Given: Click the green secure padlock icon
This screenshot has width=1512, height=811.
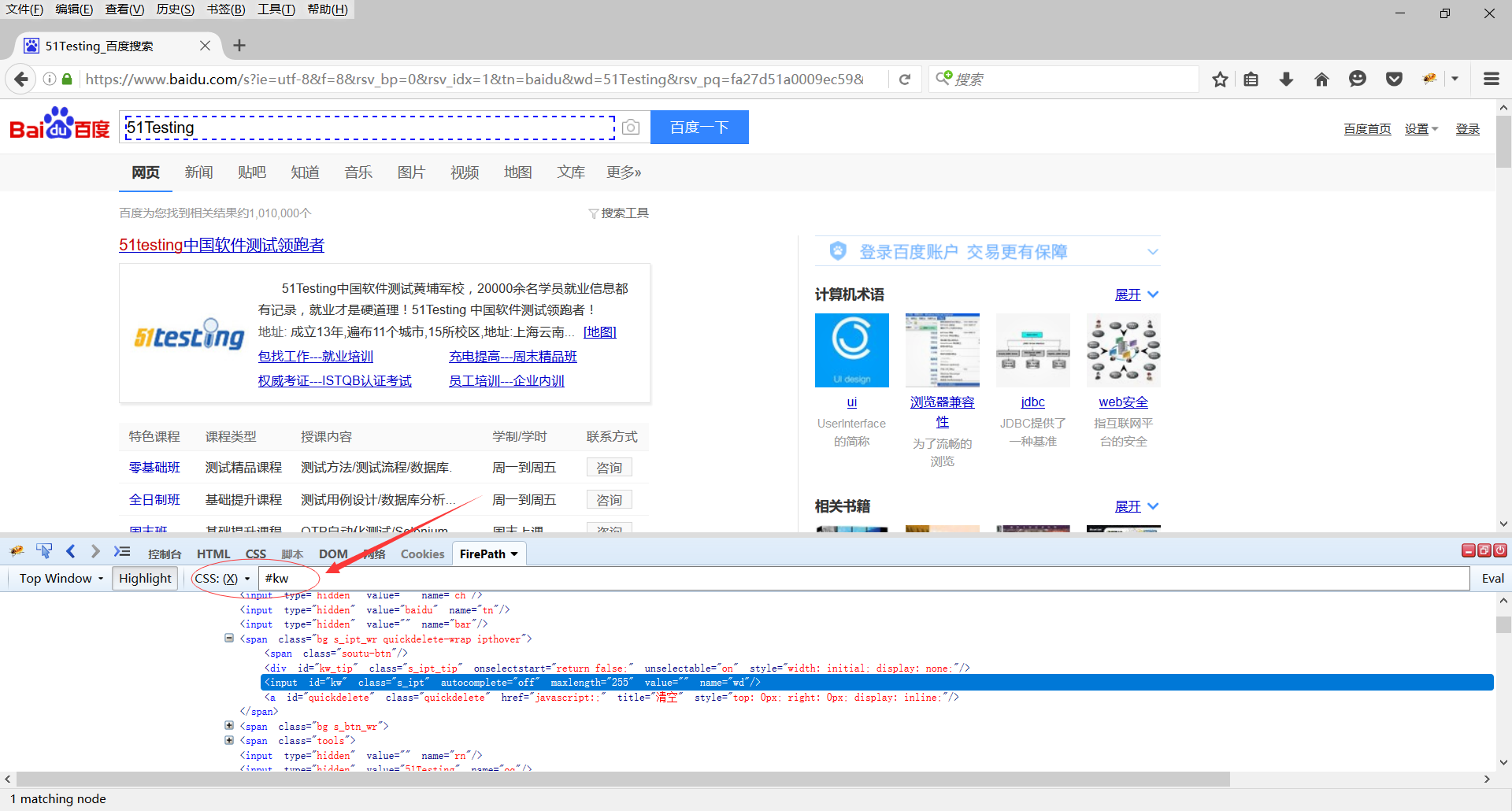Looking at the screenshot, I should (x=67, y=79).
